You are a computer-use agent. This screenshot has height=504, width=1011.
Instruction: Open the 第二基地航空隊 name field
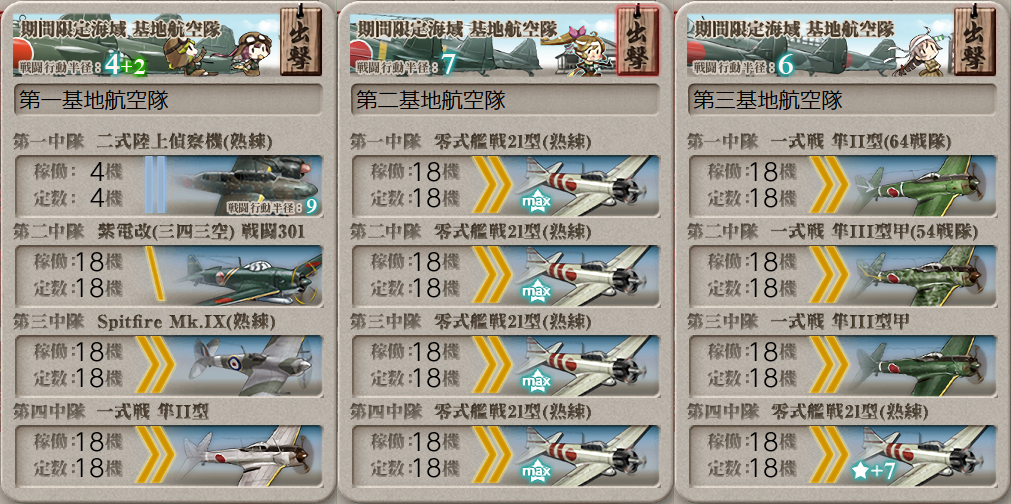click(504, 101)
